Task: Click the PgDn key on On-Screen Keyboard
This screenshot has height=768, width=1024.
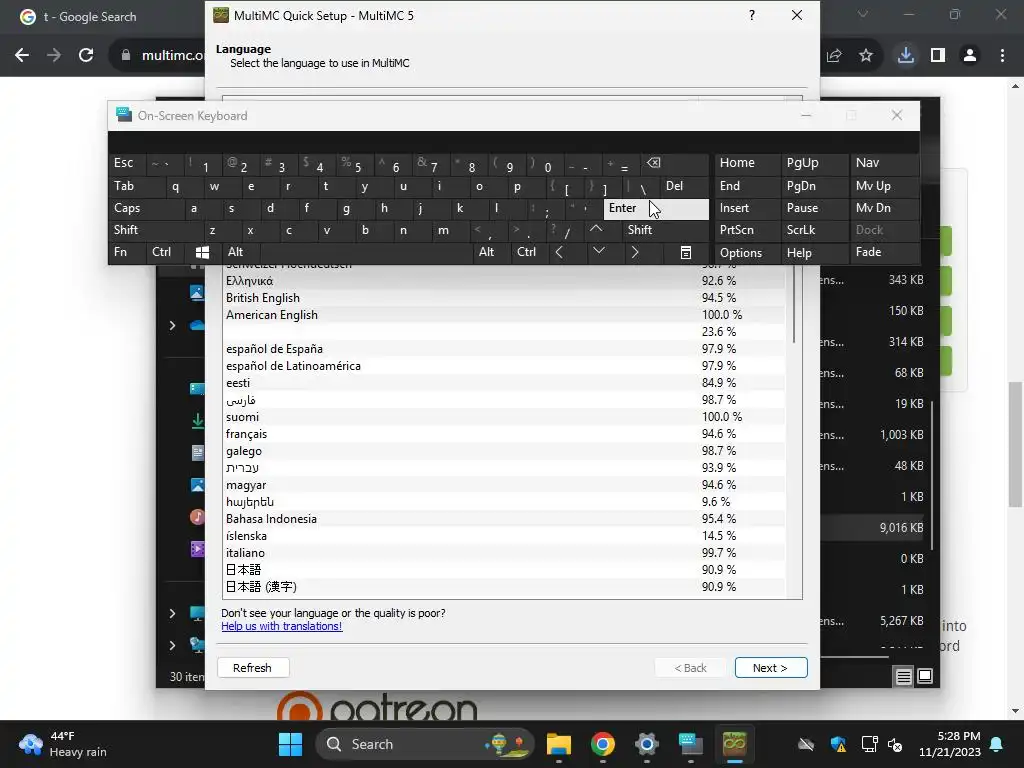Action: pos(814,186)
